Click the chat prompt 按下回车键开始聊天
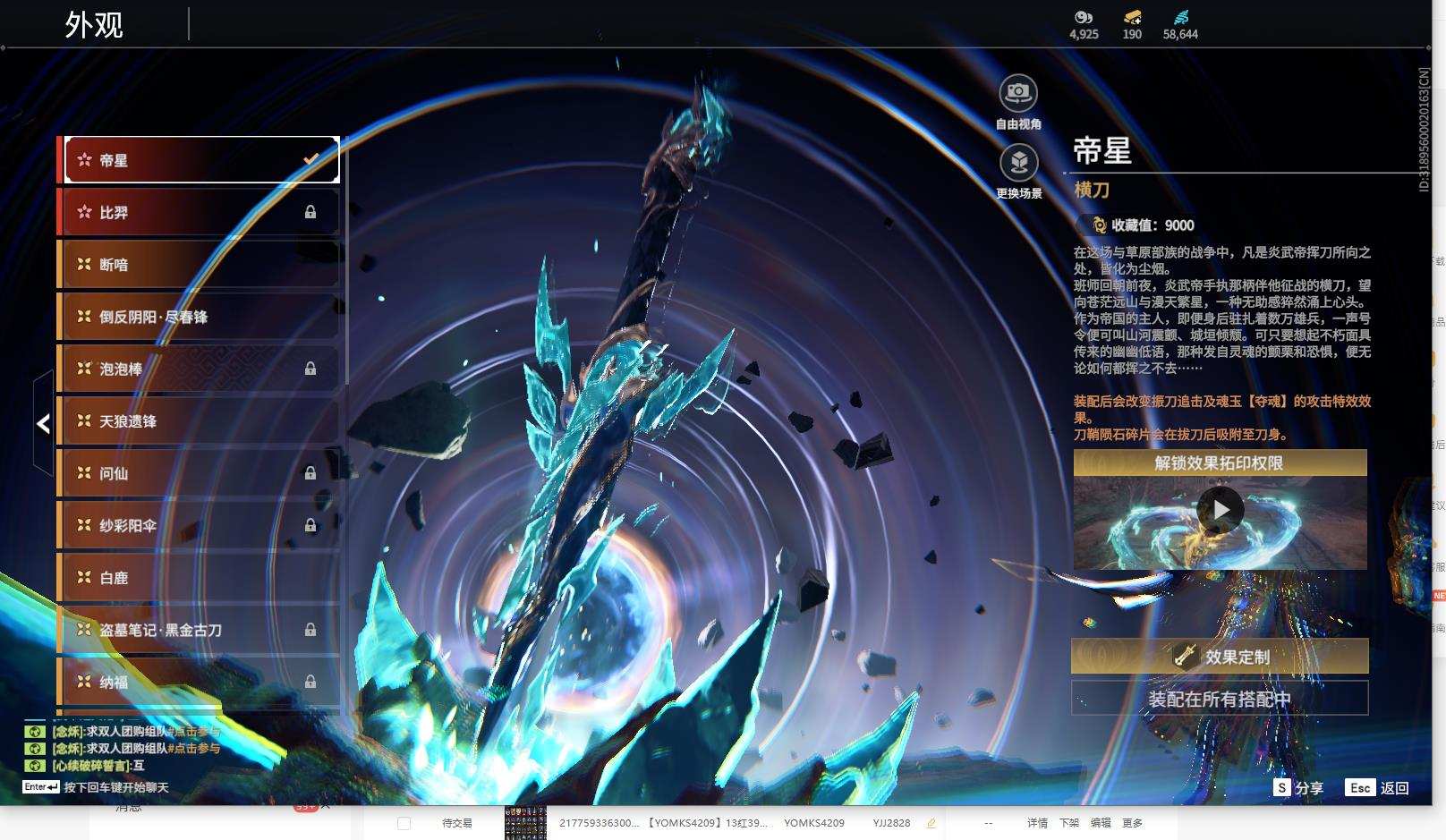 (x=116, y=787)
